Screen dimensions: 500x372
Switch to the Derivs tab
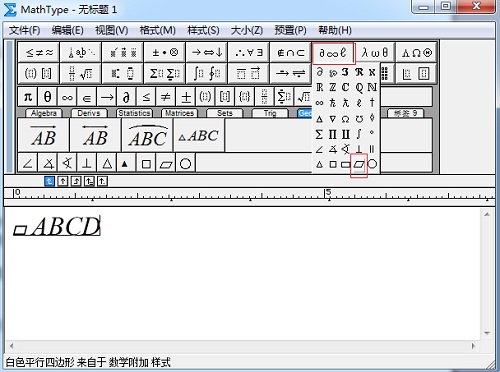[x=89, y=113]
